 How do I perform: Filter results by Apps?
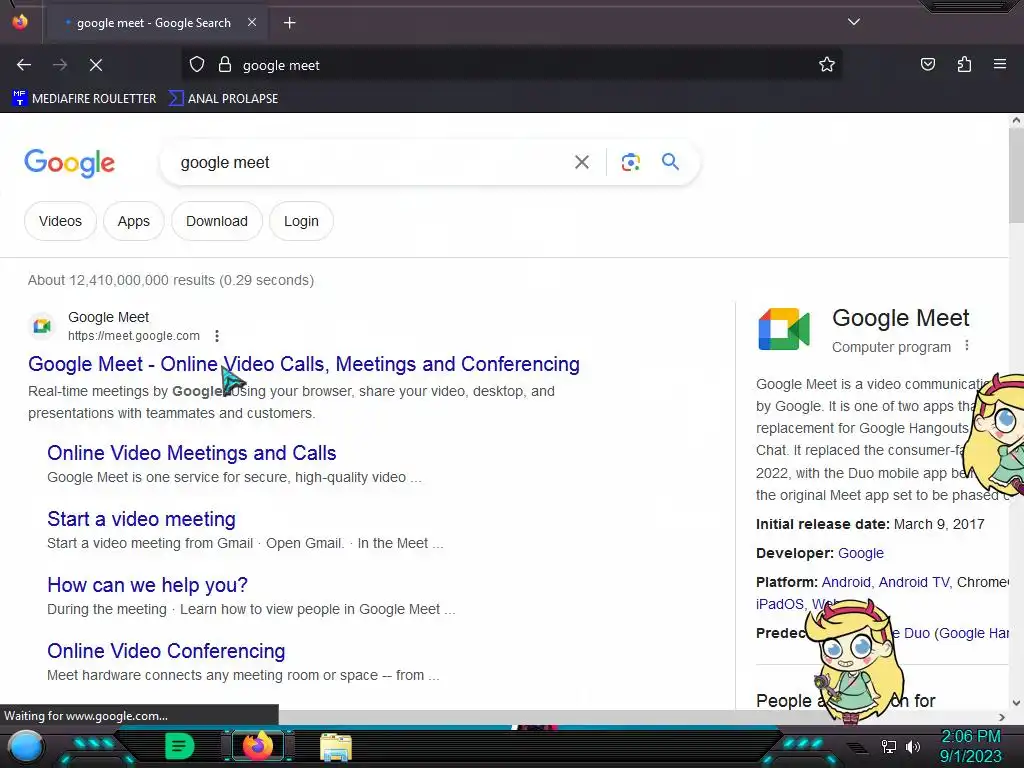[133, 221]
